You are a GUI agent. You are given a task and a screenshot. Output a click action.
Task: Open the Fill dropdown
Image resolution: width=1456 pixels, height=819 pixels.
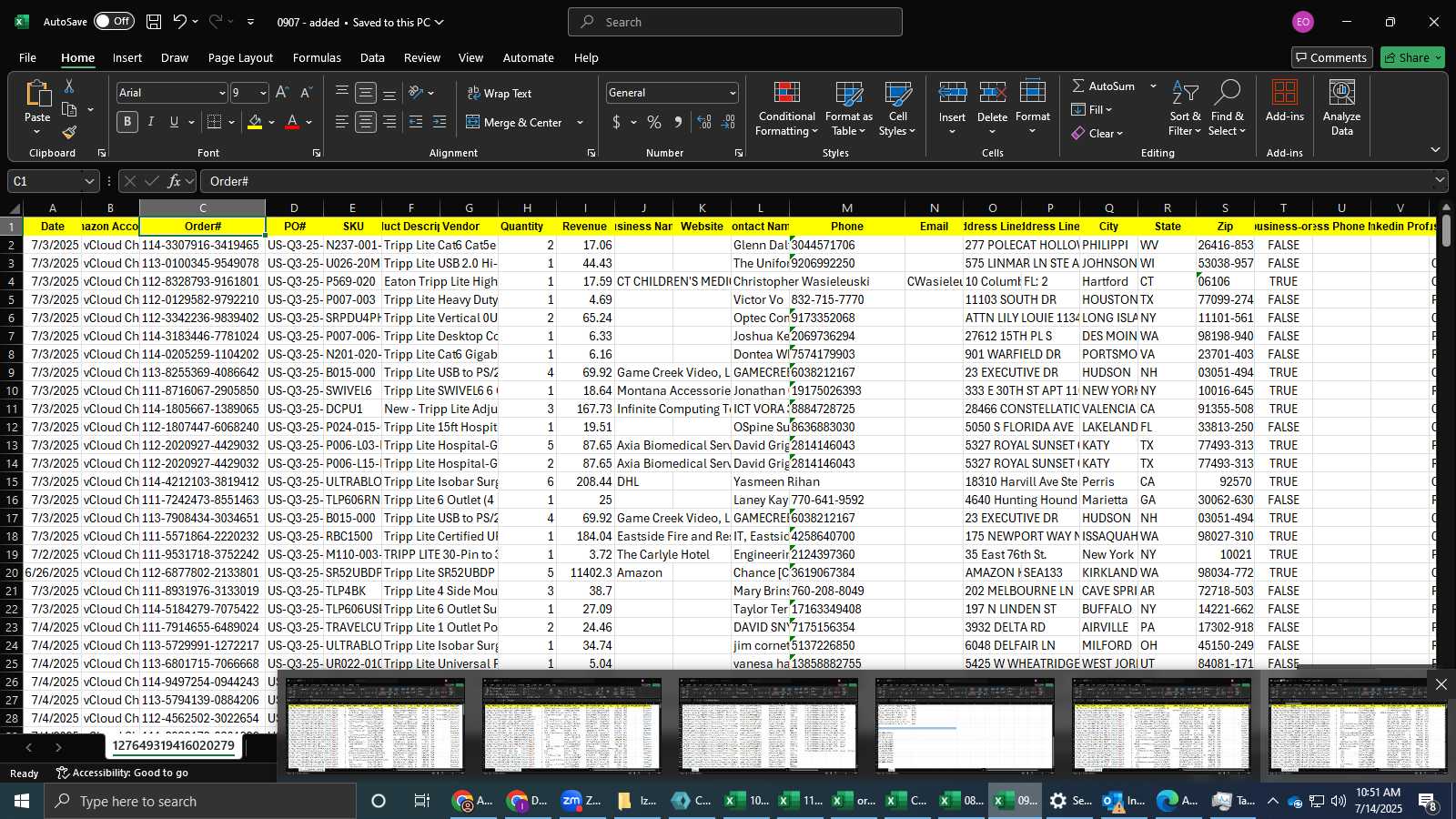(x=1092, y=109)
